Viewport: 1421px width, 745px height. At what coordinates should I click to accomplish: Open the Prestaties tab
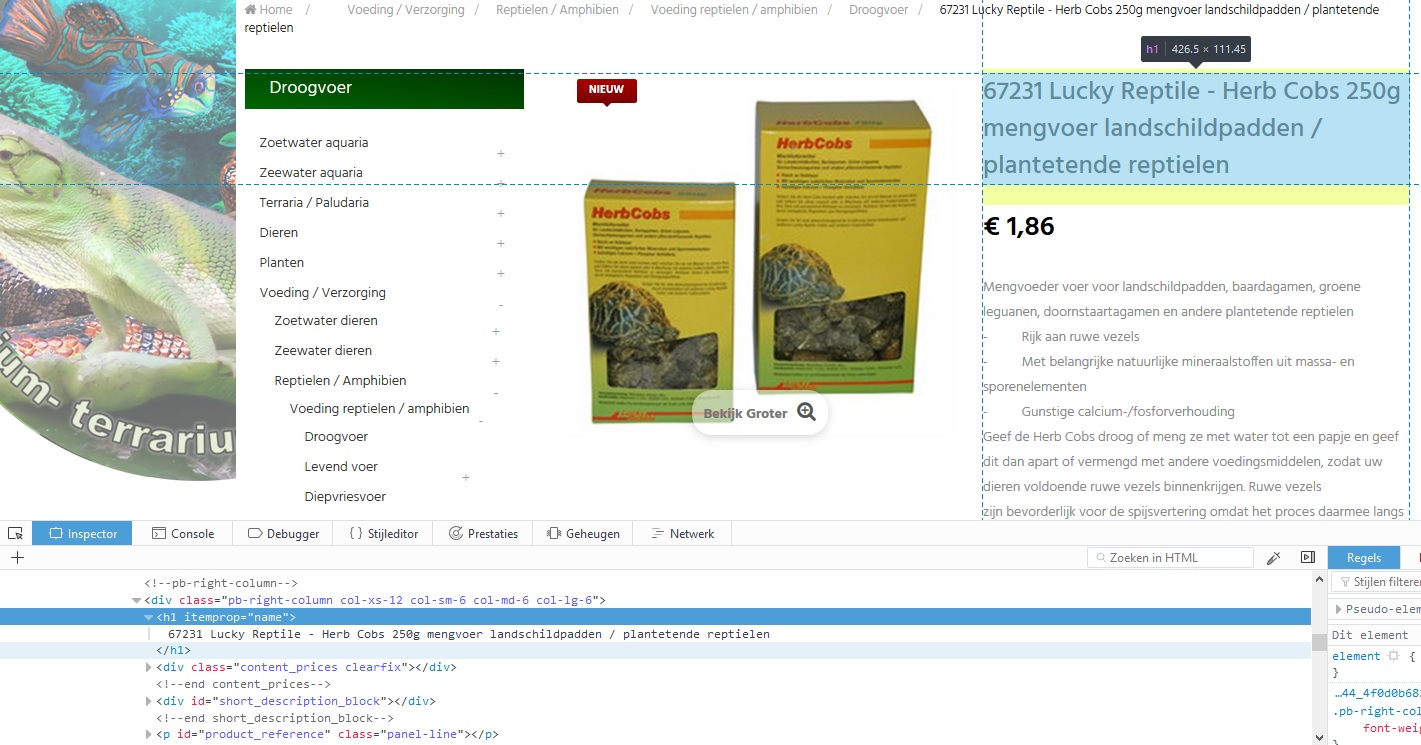point(483,534)
